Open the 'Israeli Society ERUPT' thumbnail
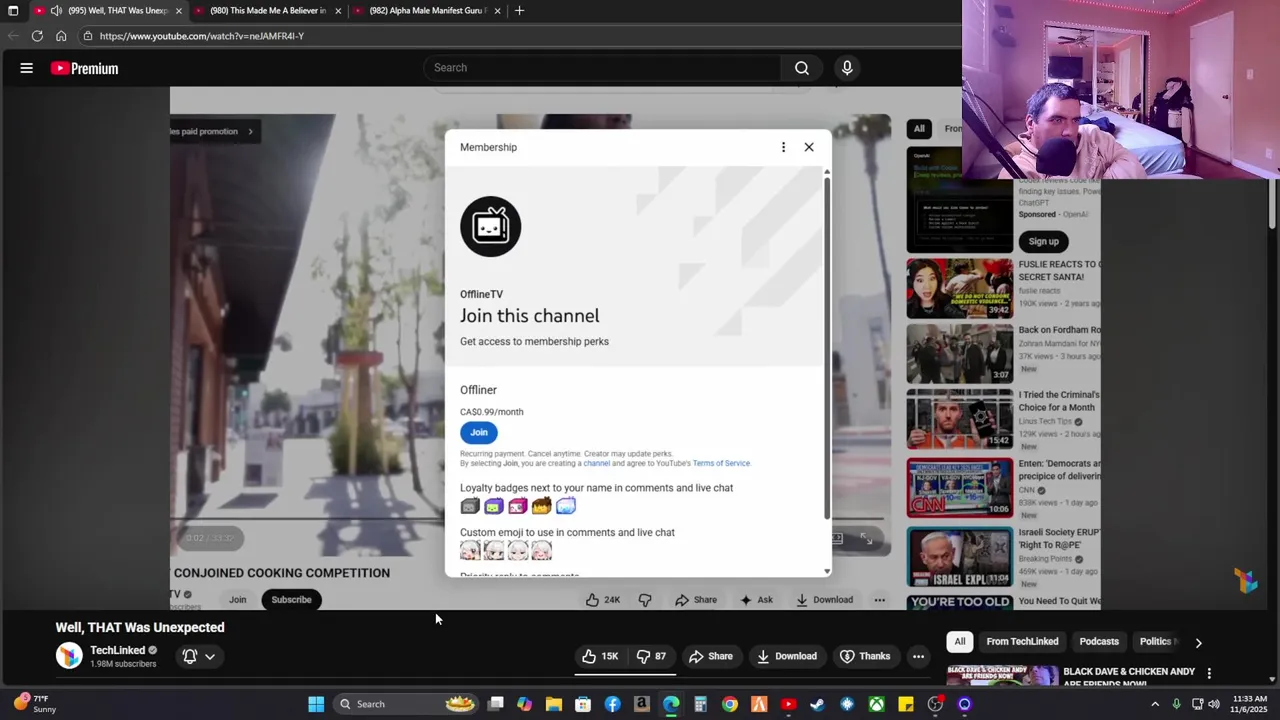Image resolution: width=1280 pixels, height=720 pixels. [x=959, y=557]
